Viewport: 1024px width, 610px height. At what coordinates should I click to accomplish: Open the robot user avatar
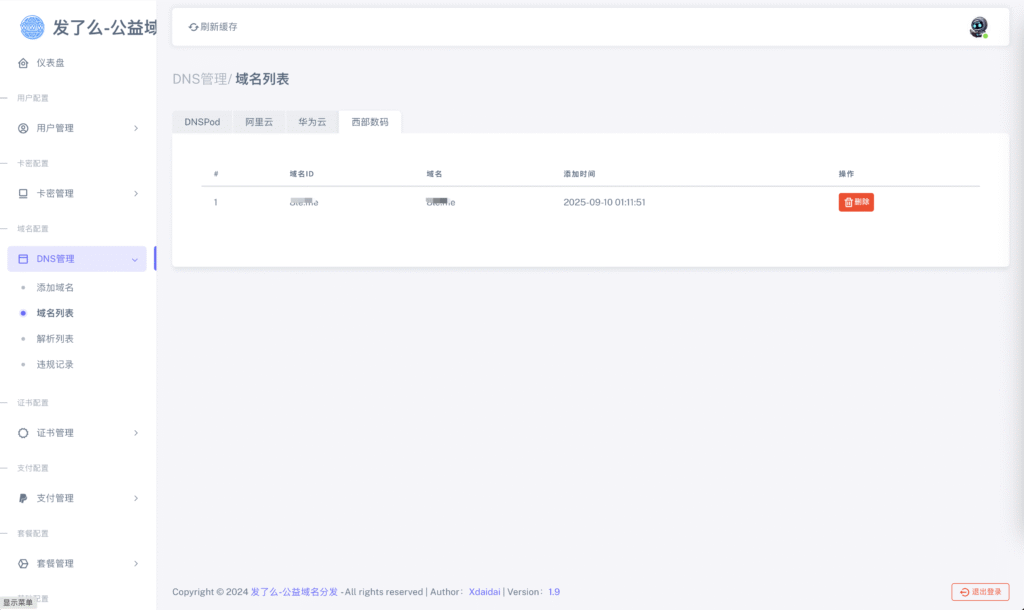[978, 27]
